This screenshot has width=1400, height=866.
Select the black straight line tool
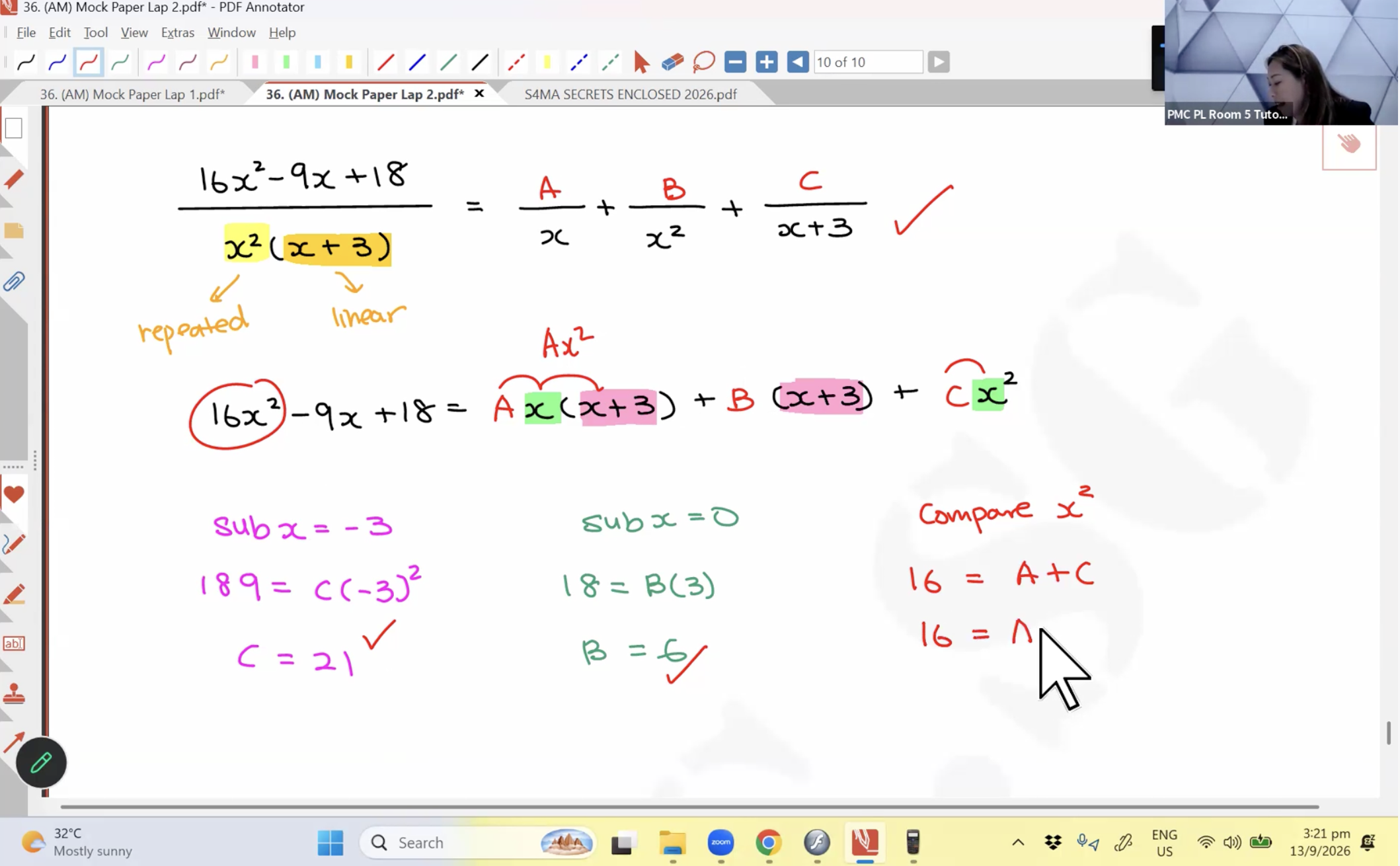click(480, 62)
